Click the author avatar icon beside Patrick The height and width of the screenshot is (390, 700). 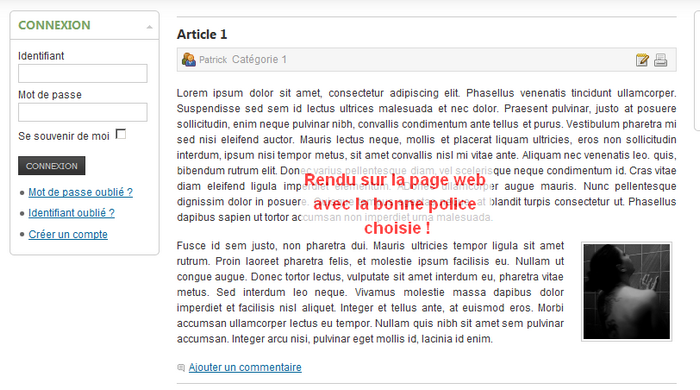(x=188, y=59)
